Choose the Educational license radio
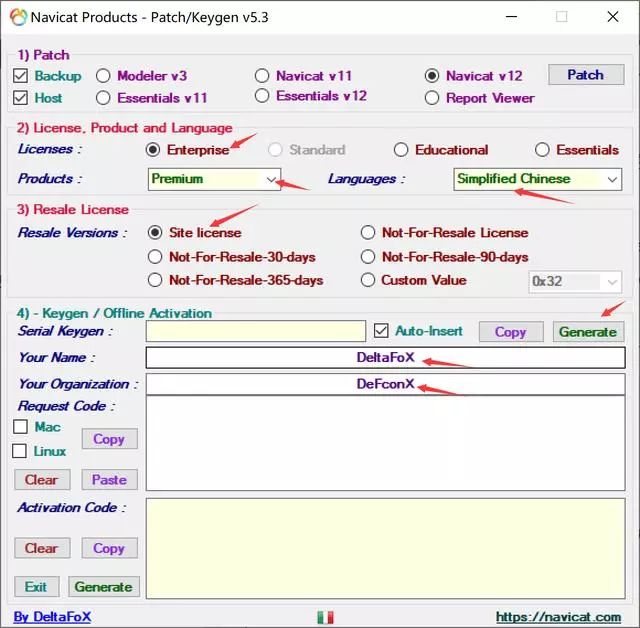640x628 pixels. pyautogui.click(x=401, y=150)
